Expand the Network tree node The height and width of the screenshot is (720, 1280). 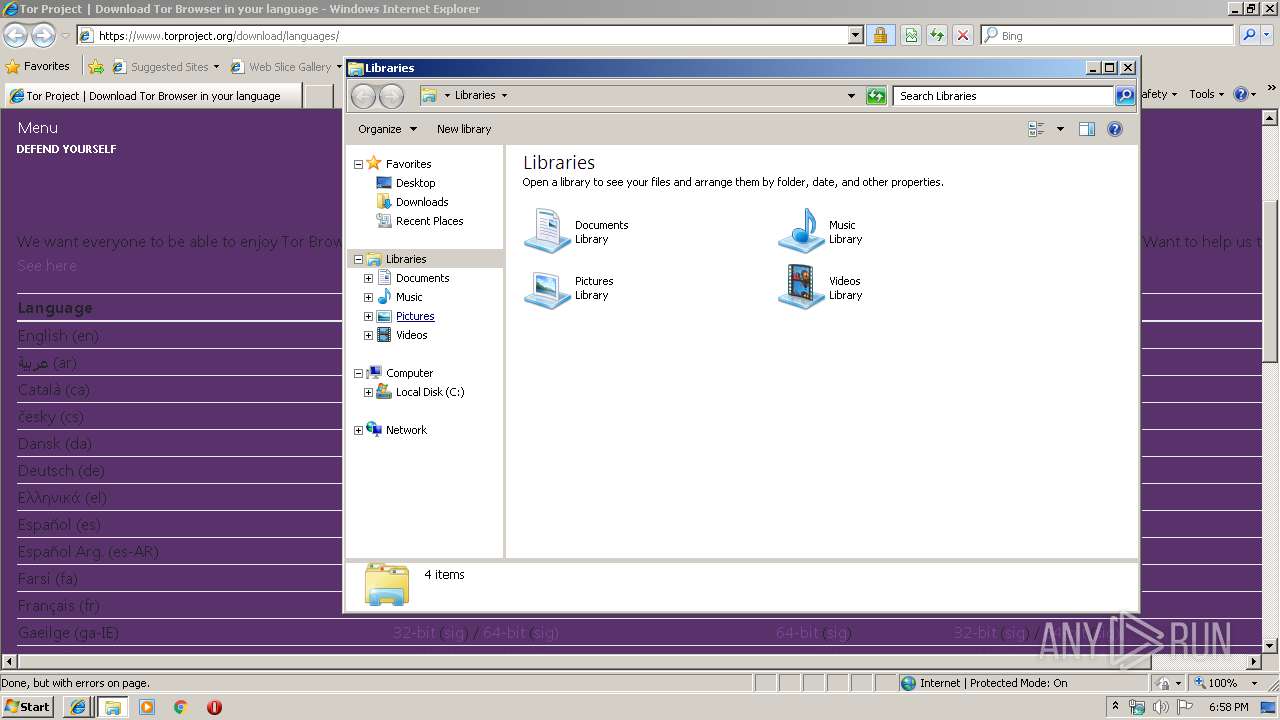358,430
